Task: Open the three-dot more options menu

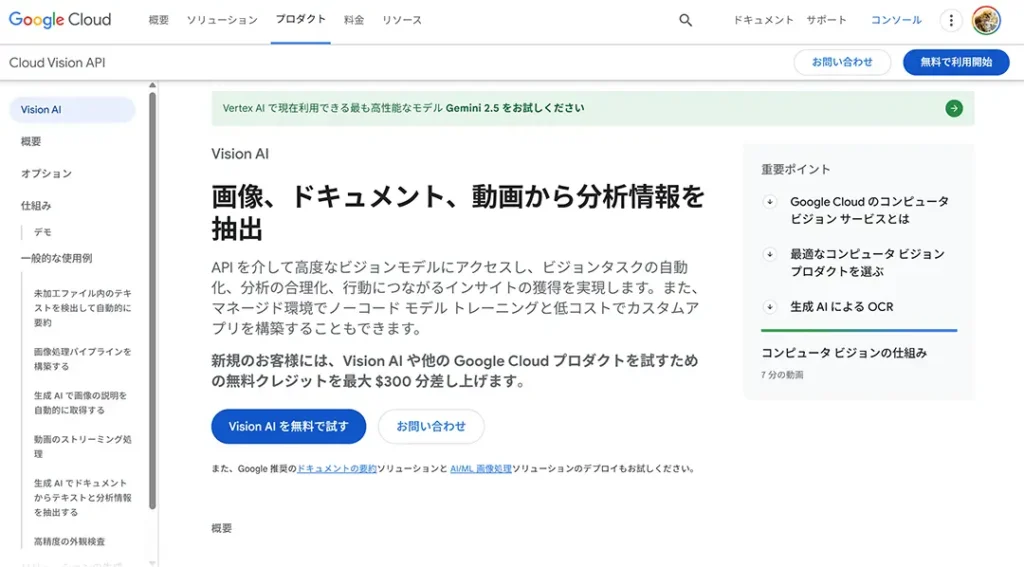Action: [951, 20]
